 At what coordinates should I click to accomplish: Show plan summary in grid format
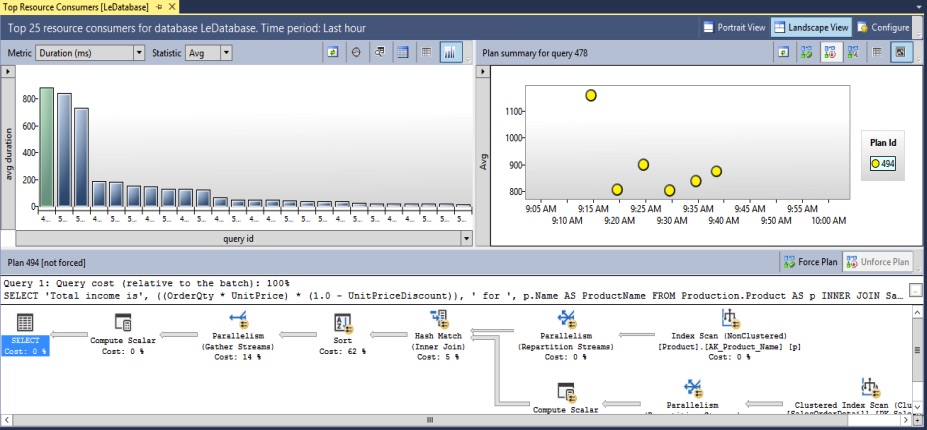click(x=877, y=53)
